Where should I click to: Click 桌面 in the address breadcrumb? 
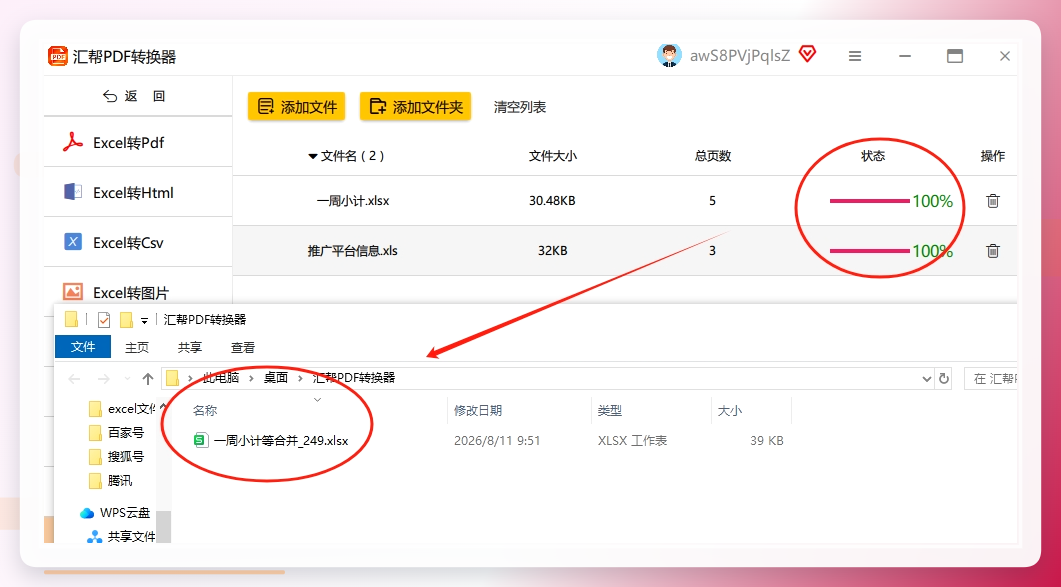[276, 378]
